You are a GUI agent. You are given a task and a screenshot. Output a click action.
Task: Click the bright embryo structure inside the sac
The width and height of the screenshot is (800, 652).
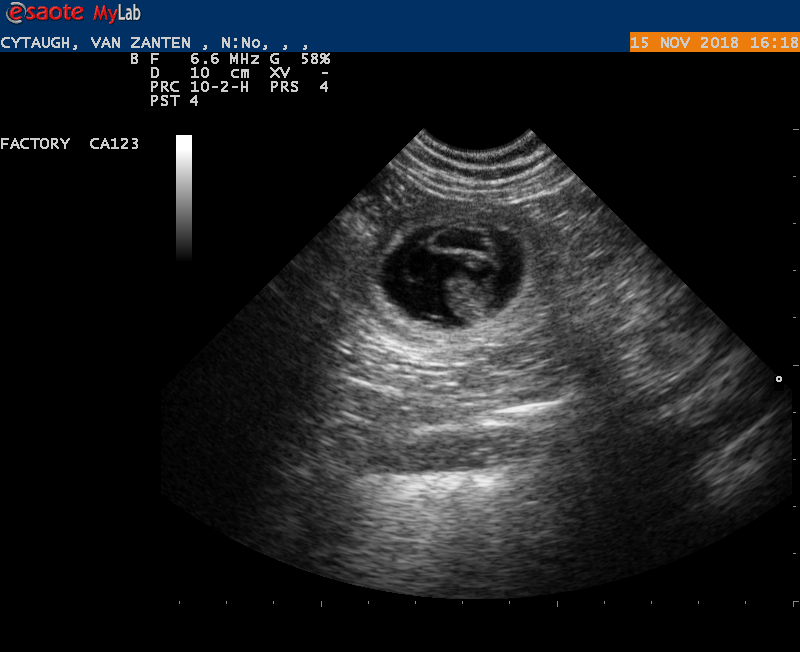[x=468, y=270]
